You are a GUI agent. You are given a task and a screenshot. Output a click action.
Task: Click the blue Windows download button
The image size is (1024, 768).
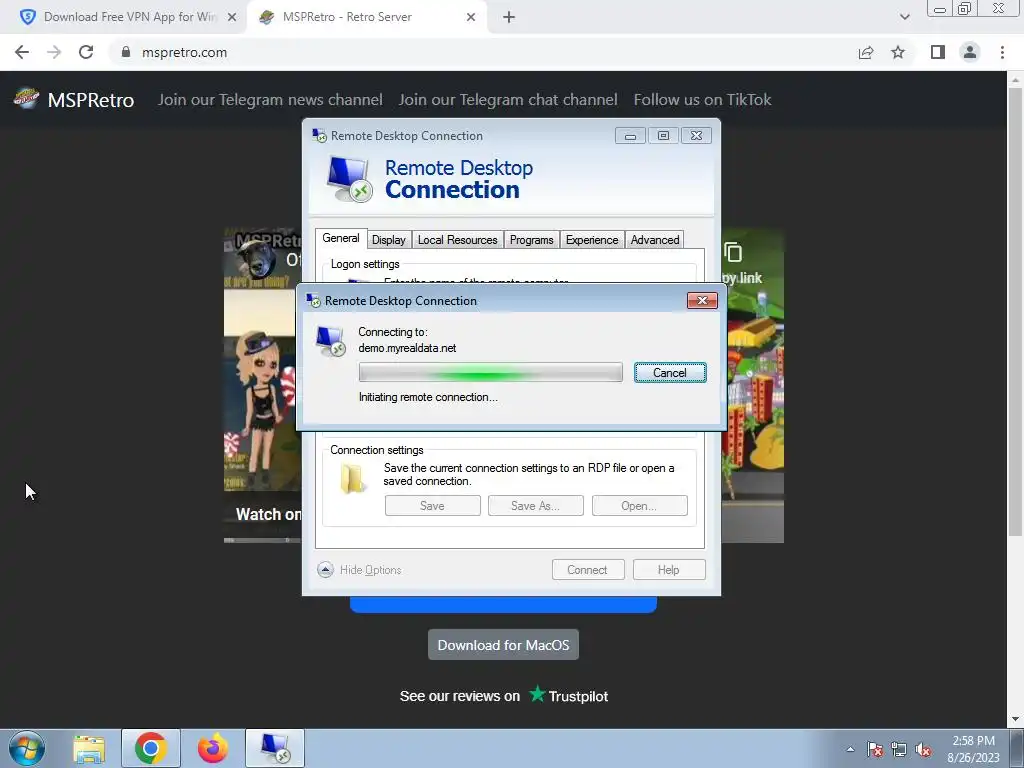(503, 605)
